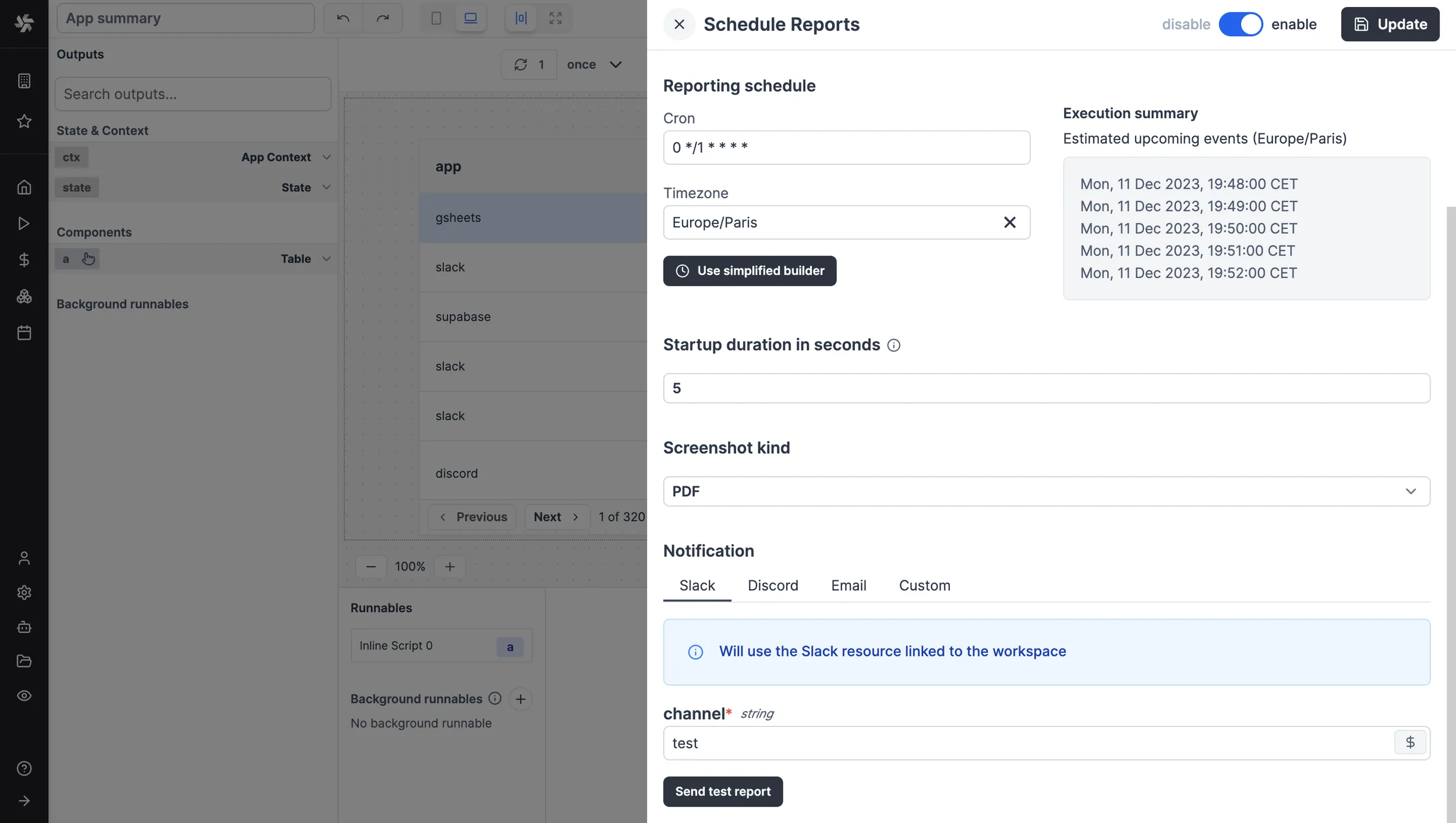
Task: Open the Home icon in sidebar
Action: pyautogui.click(x=24, y=187)
